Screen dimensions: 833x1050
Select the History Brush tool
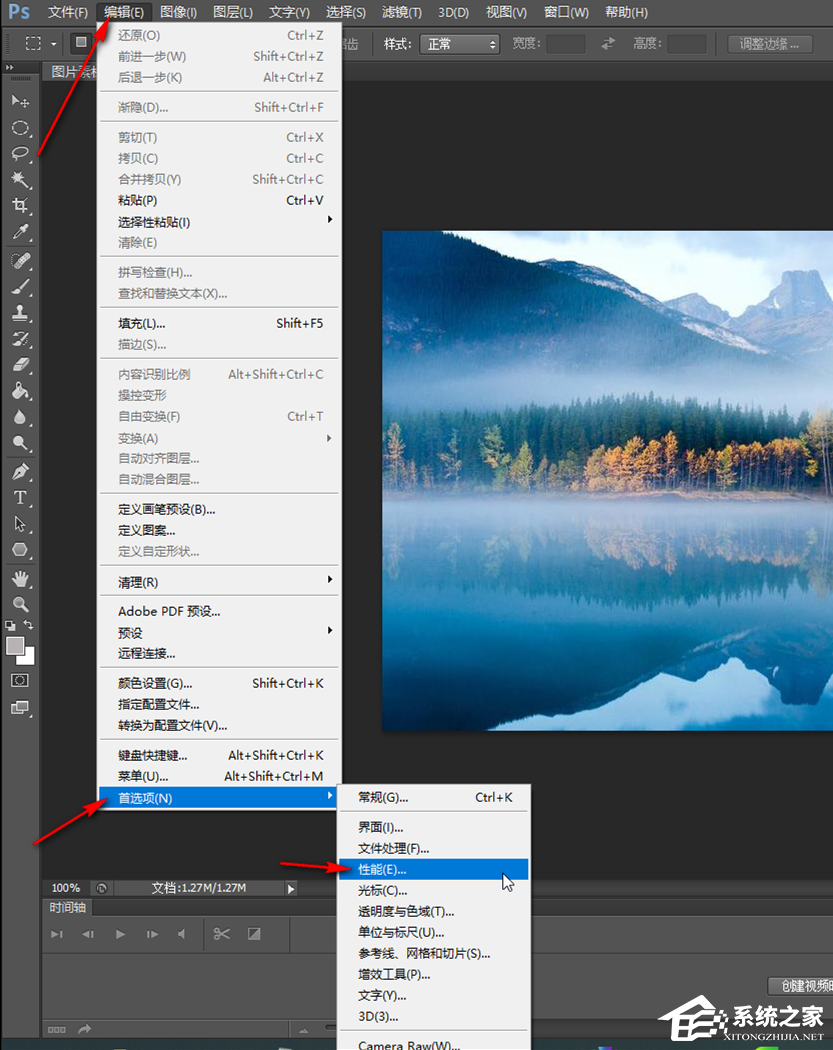point(20,339)
